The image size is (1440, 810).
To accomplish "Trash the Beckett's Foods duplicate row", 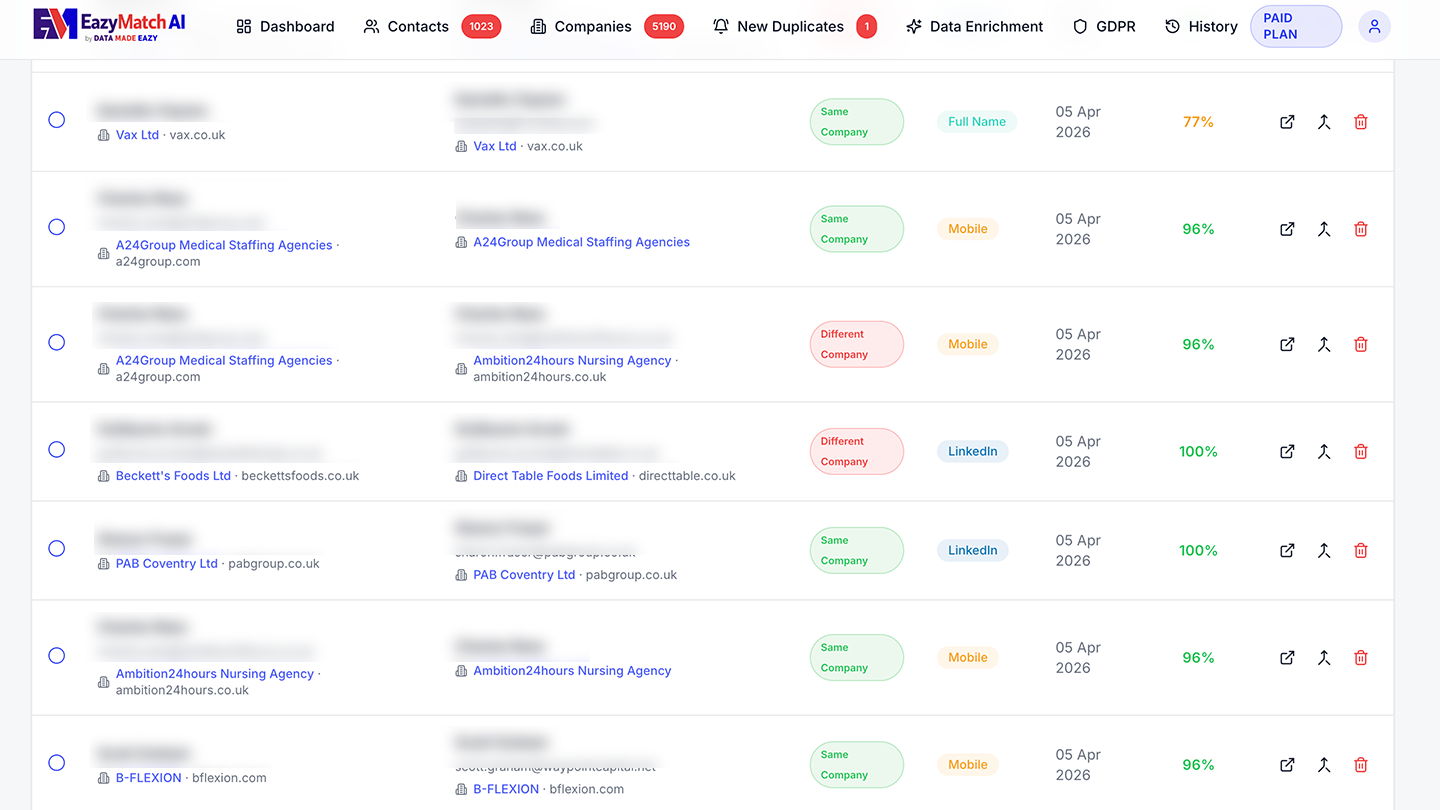I will (x=1361, y=451).
